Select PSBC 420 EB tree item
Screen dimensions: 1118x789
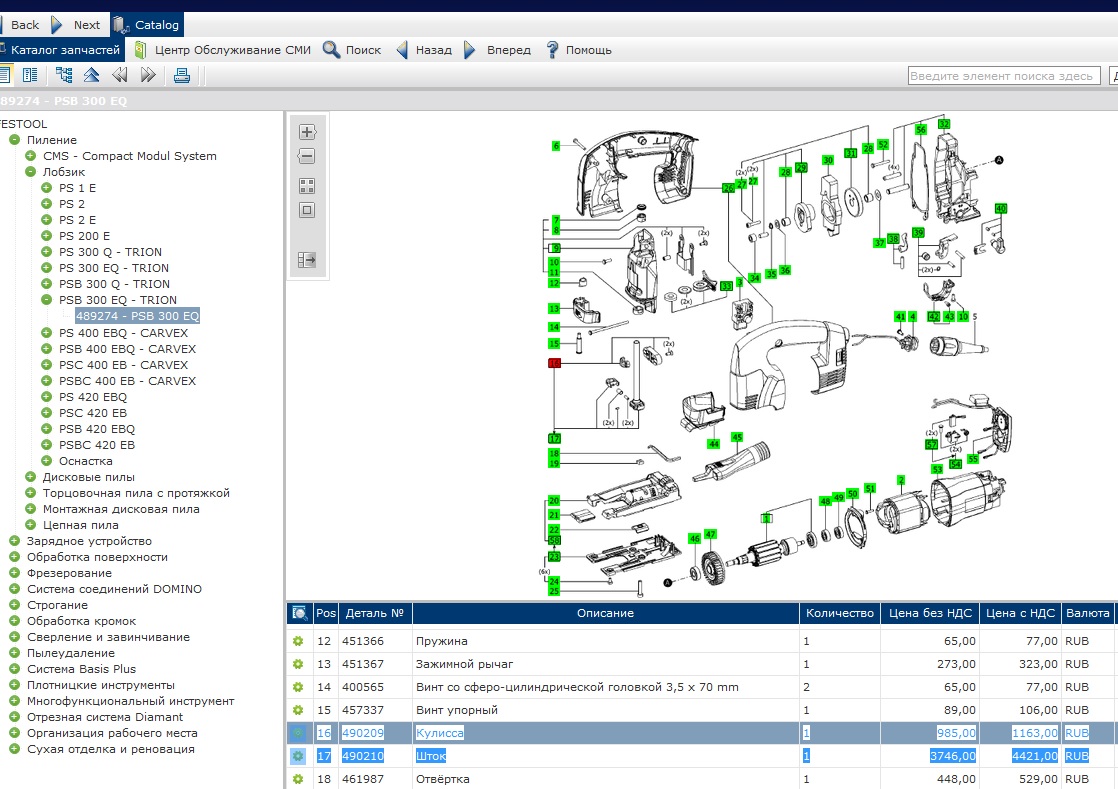96,445
